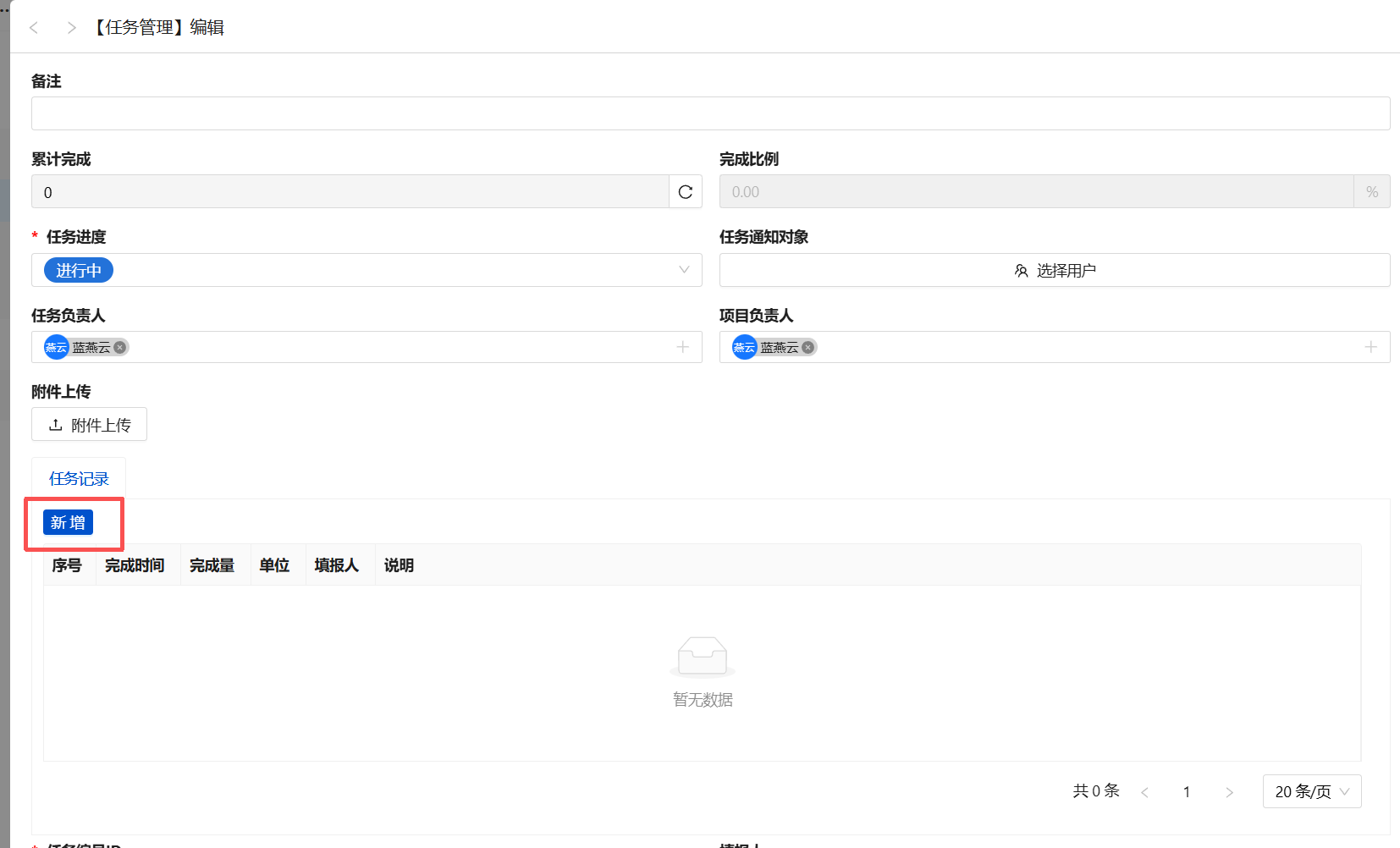Select page 1 in pagination

(1187, 792)
